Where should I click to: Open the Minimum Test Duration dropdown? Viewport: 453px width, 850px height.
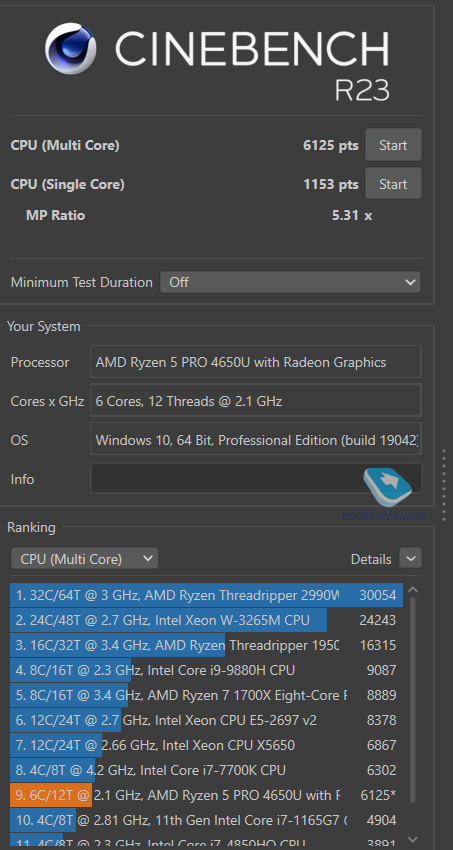290,282
